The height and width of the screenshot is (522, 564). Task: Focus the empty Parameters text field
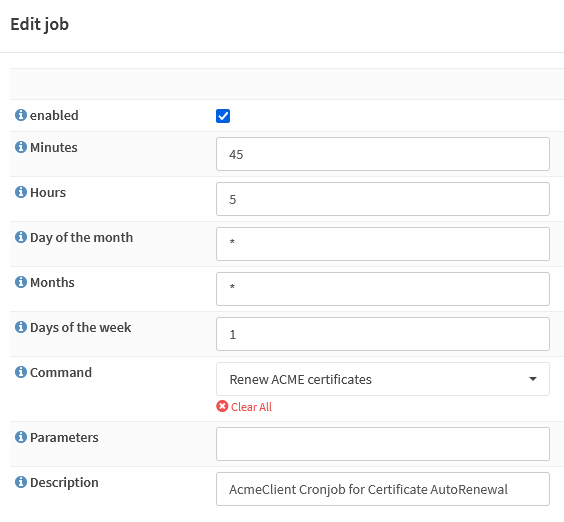point(383,444)
